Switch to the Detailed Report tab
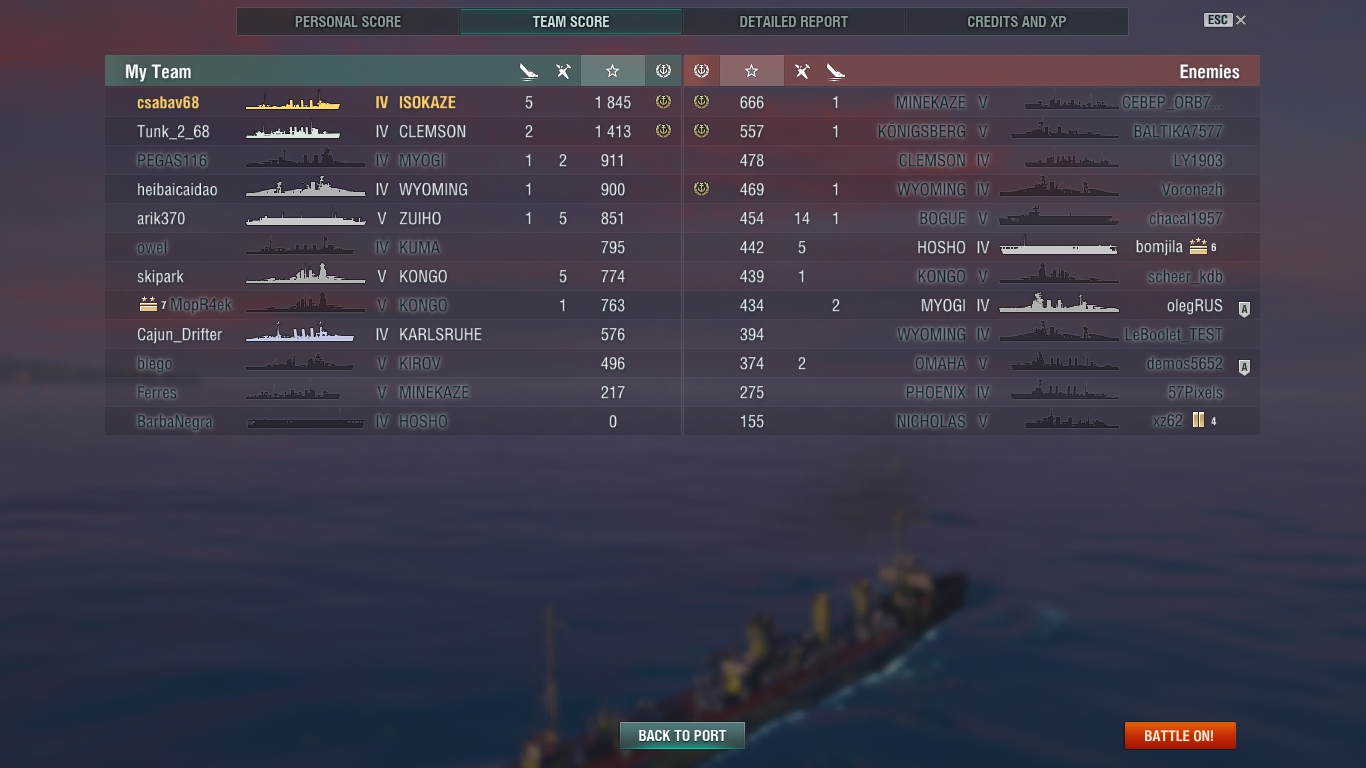This screenshot has width=1366, height=768. [793, 21]
